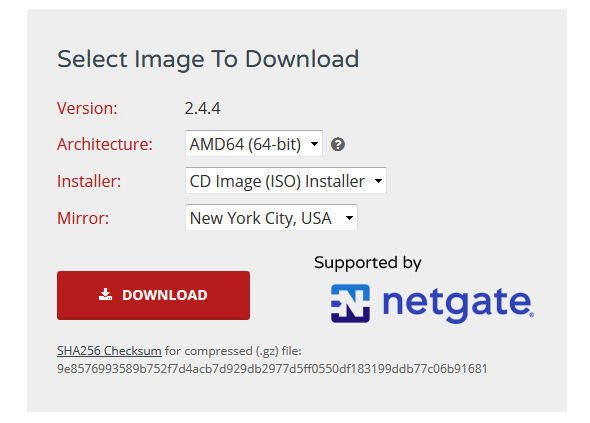Click the Architecture label

coord(105,144)
